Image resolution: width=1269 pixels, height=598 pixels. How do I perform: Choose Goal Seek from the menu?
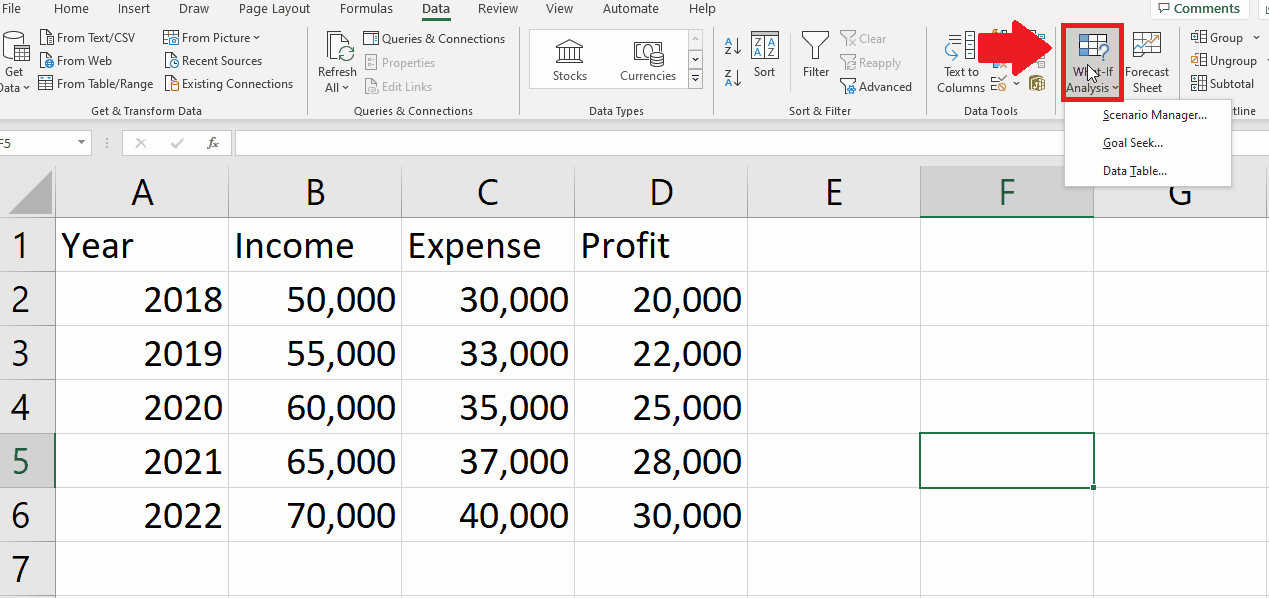tap(1132, 143)
